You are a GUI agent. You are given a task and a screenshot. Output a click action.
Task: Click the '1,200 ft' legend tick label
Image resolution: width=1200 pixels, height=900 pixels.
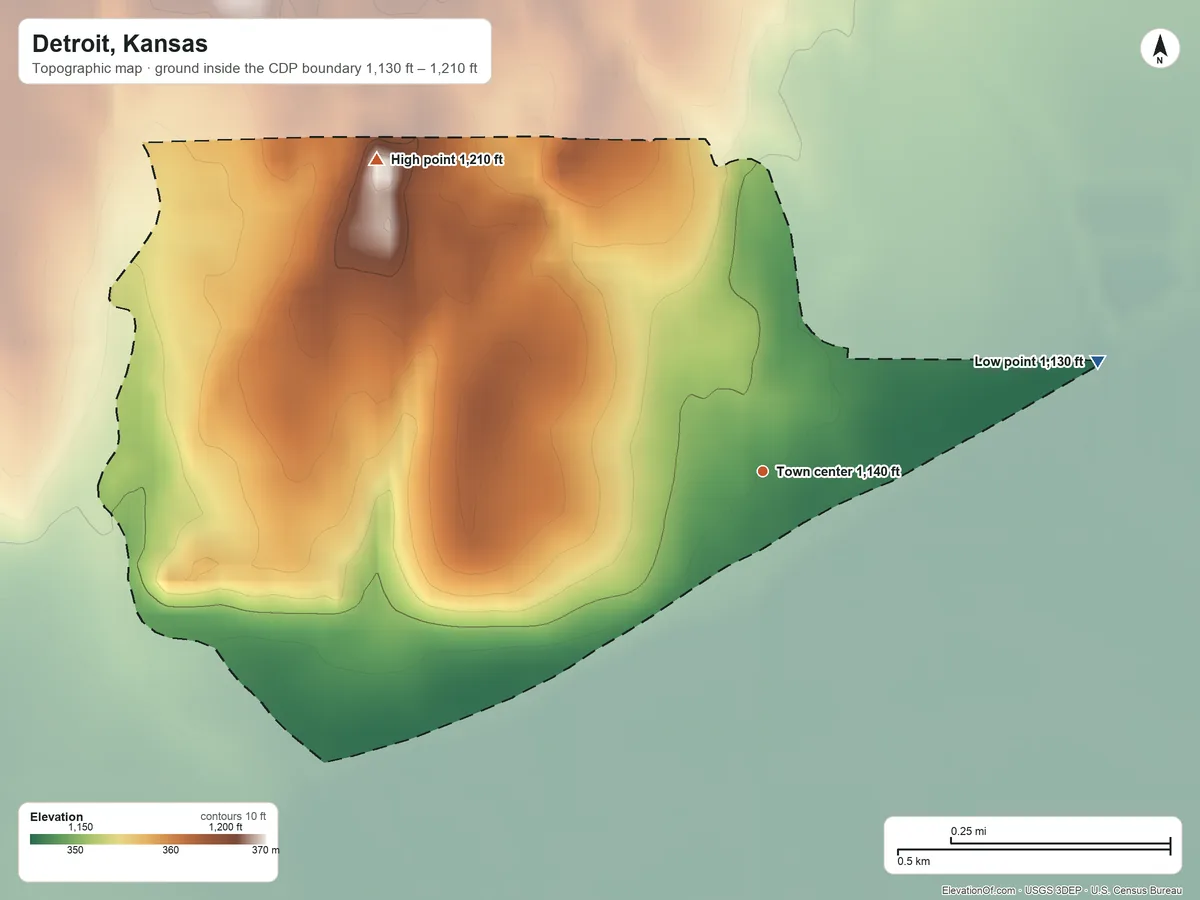pyautogui.click(x=225, y=827)
